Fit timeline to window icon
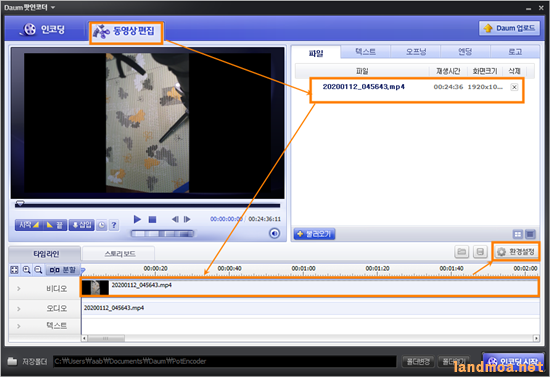 tap(14, 270)
